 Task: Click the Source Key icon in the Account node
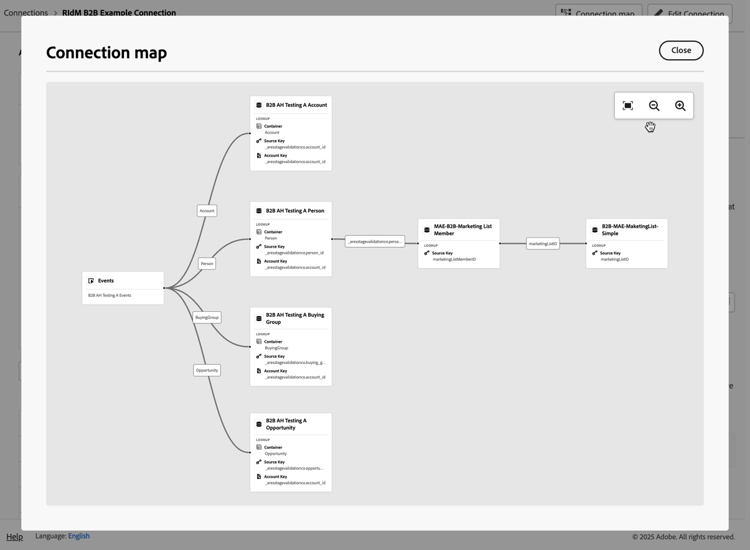[259, 141]
